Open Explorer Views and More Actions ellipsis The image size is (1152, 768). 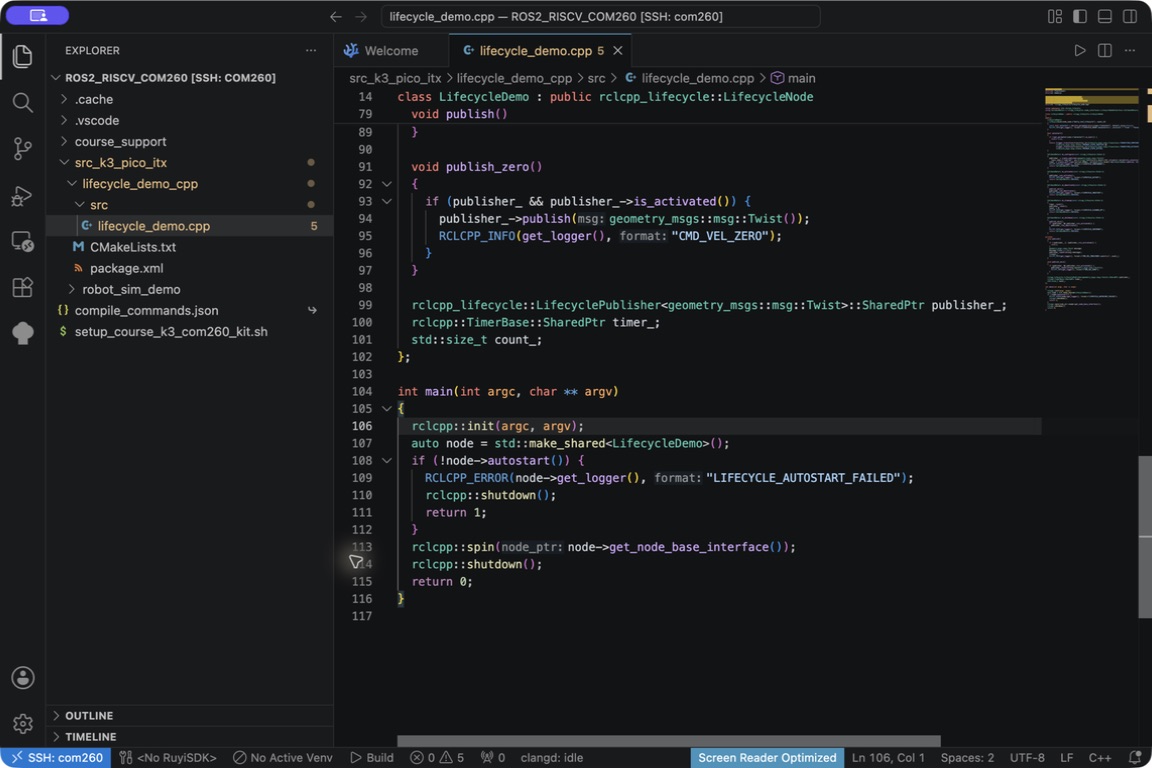coord(311,51)
